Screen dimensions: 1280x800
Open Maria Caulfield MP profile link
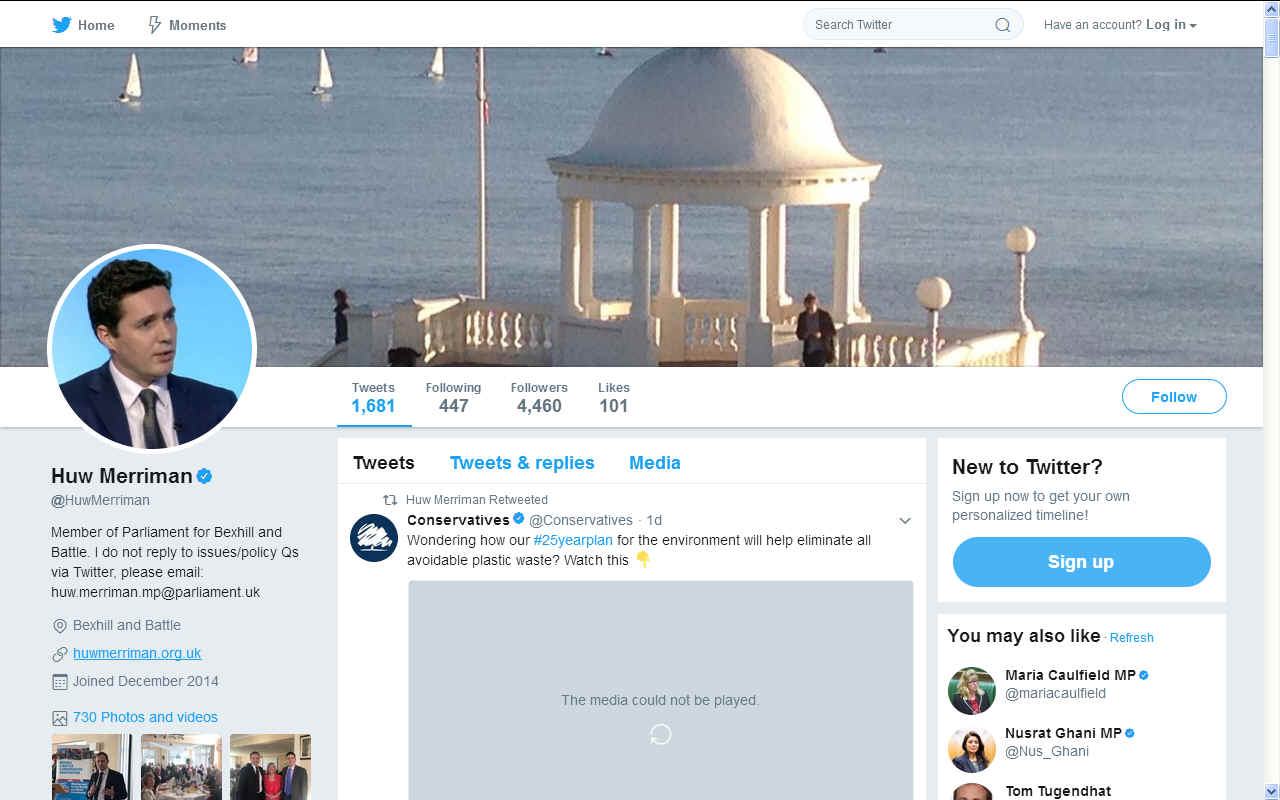1070,675
